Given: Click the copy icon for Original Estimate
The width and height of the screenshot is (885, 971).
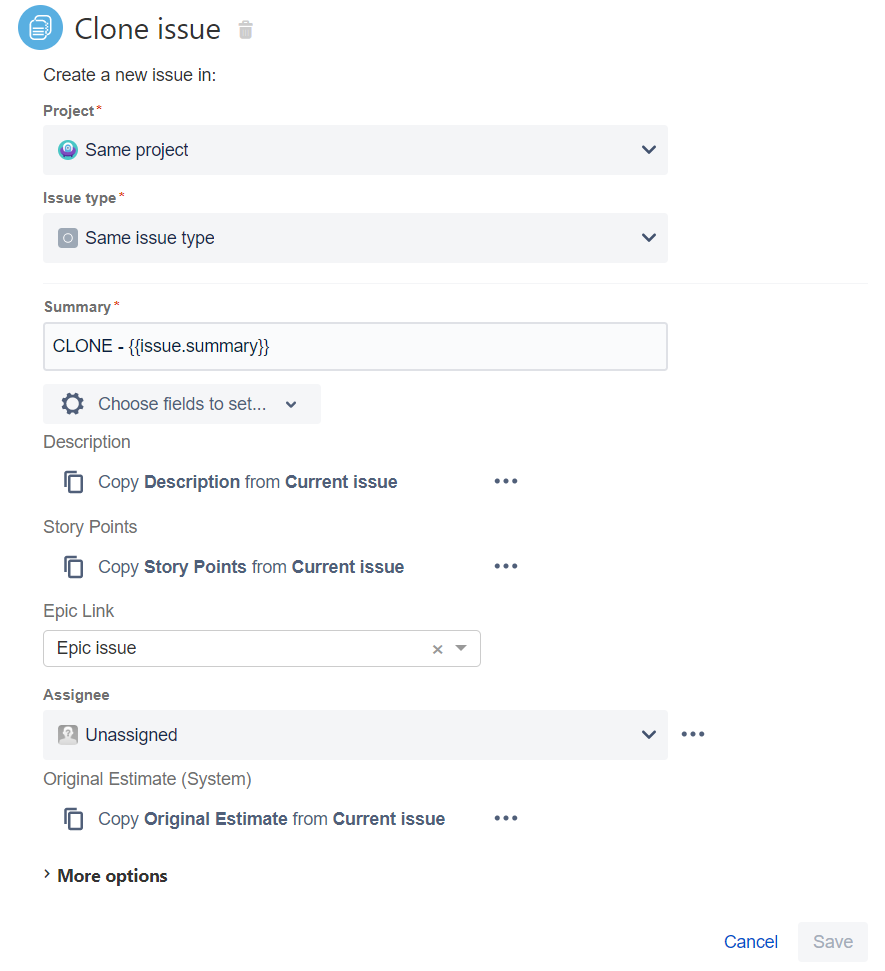Looking at the screenshot, I should (74, 819).
